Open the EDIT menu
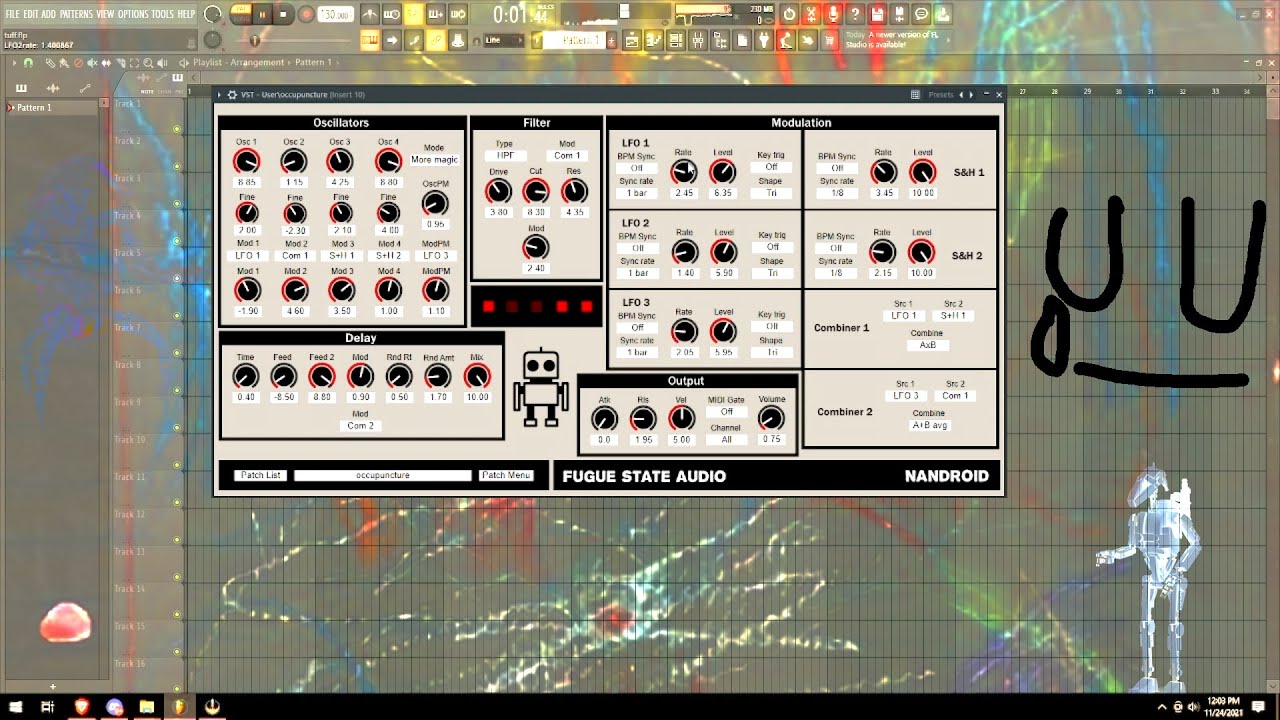1280x720 pixels. tap(31, 15)
